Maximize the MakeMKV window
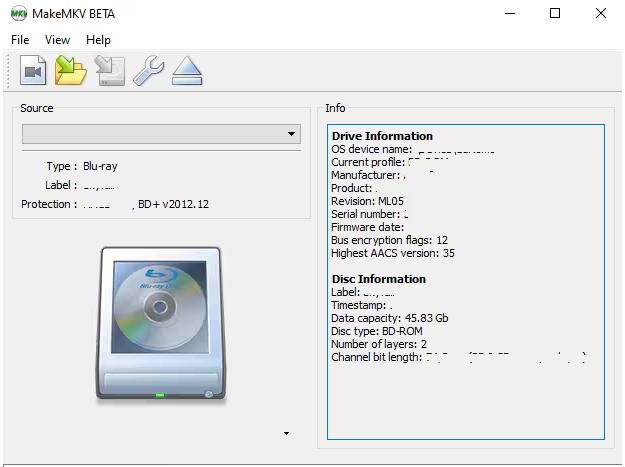 click(555, 14)
